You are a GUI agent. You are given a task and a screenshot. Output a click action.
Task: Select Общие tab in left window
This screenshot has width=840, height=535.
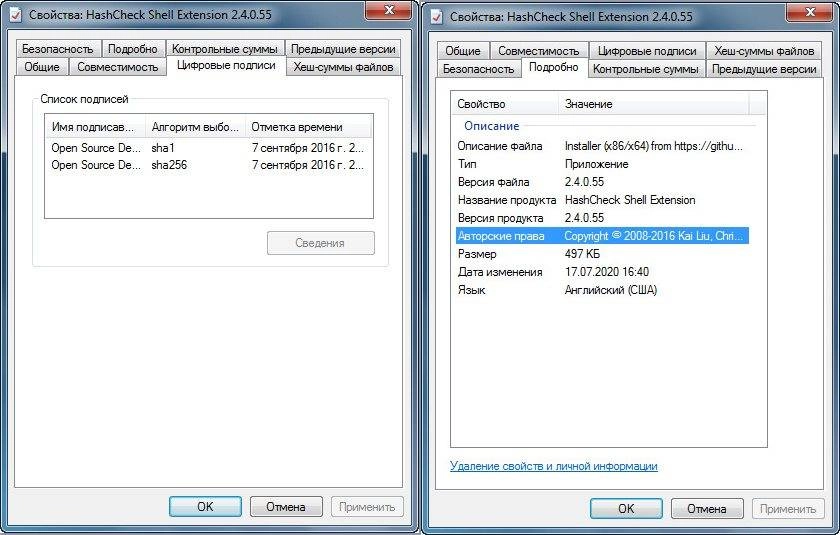click(42, 67)
